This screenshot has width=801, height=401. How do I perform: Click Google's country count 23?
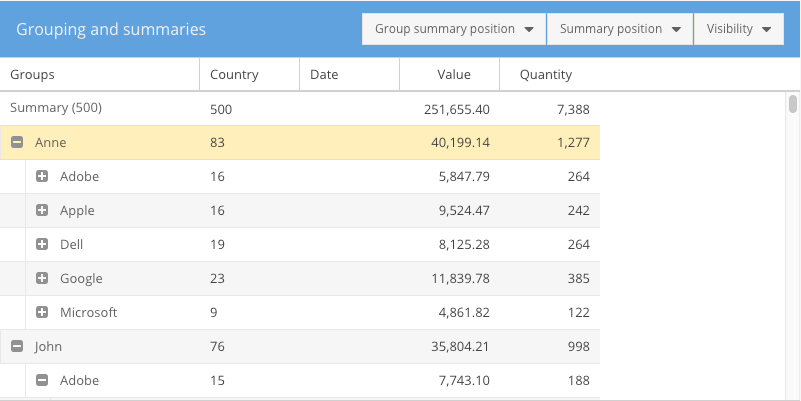[x=217, y=278]
